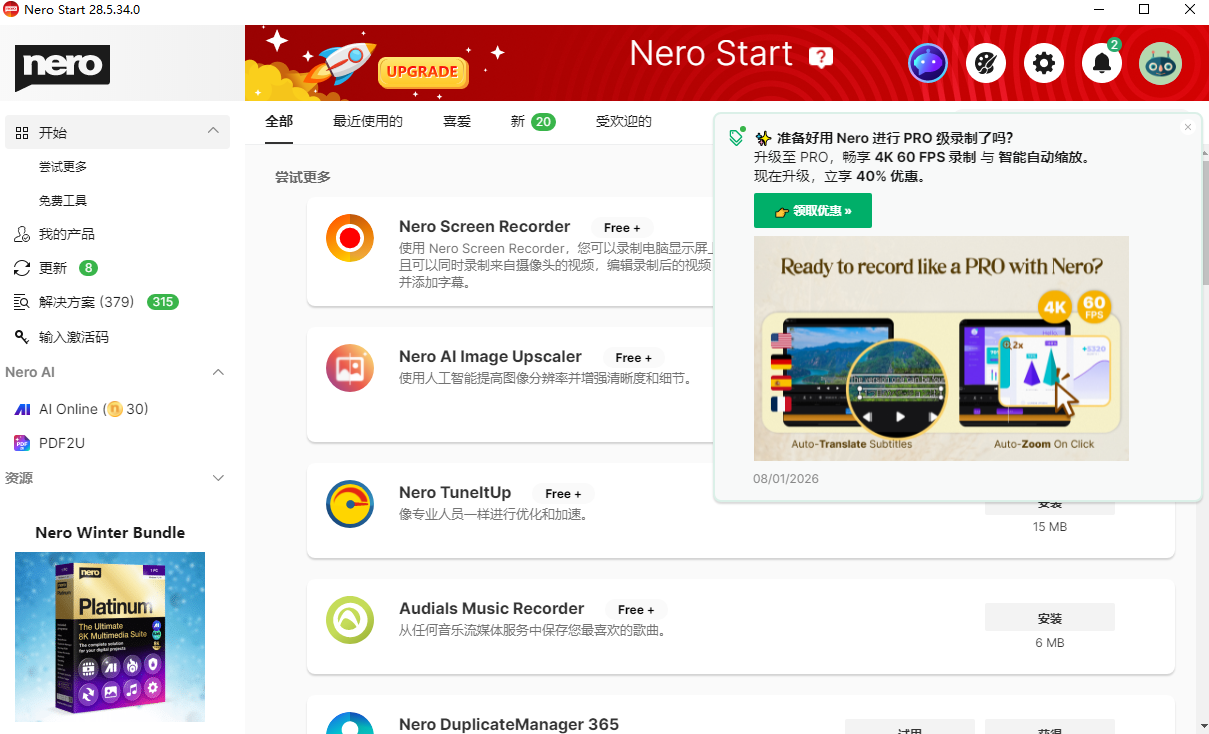1209x734 pixels.
Task: Click the 更新 refresh icon
Action: click(22, 268)
